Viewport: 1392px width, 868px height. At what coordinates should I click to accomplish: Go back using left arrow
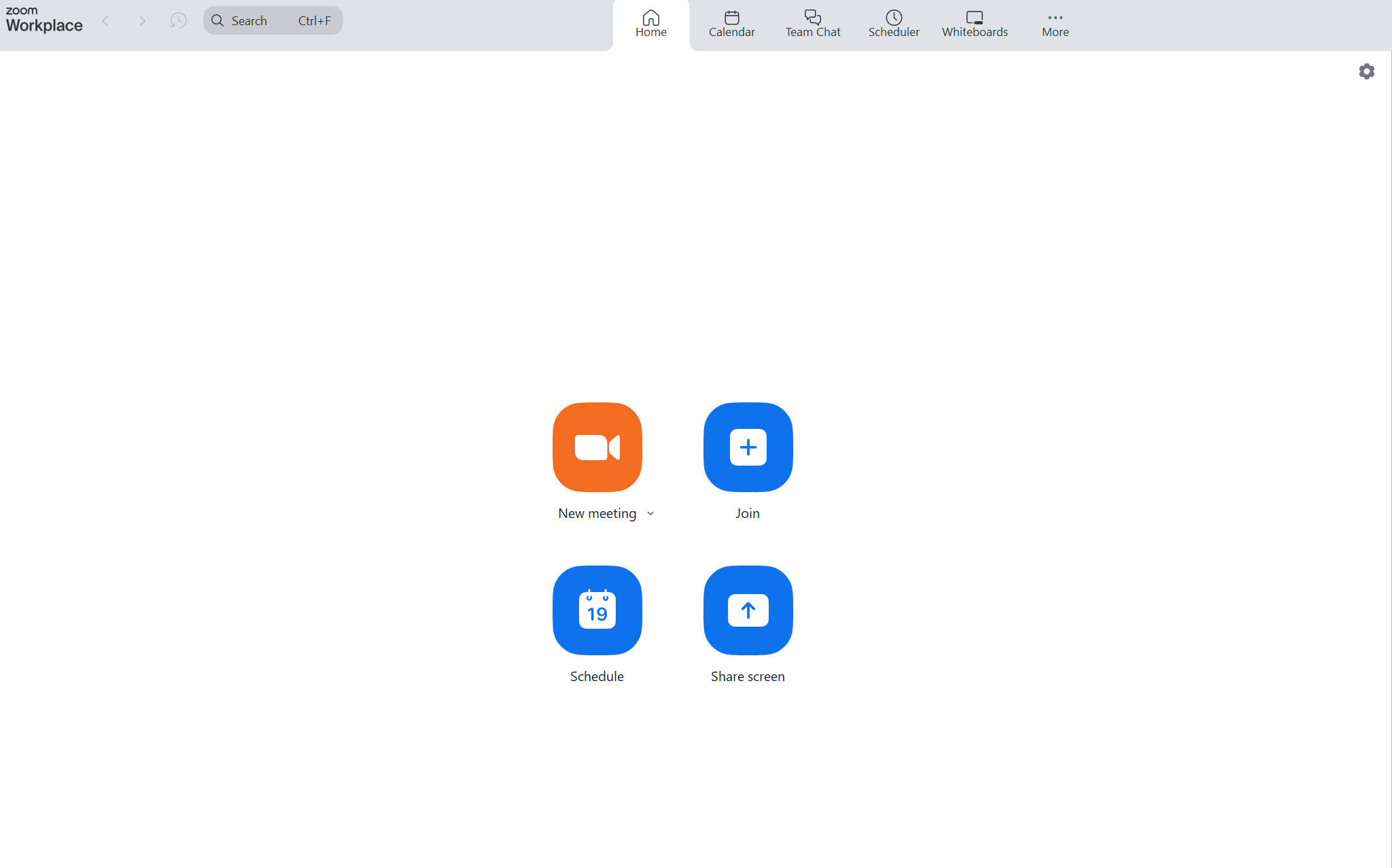point(105,21)
